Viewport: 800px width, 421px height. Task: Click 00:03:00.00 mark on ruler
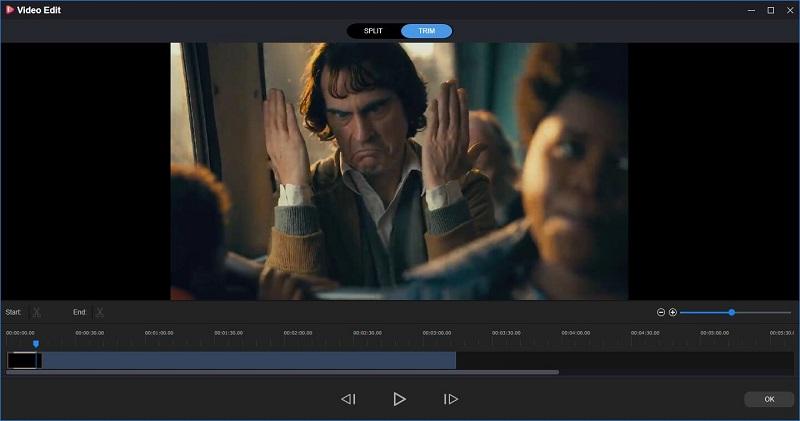[437, 333]
